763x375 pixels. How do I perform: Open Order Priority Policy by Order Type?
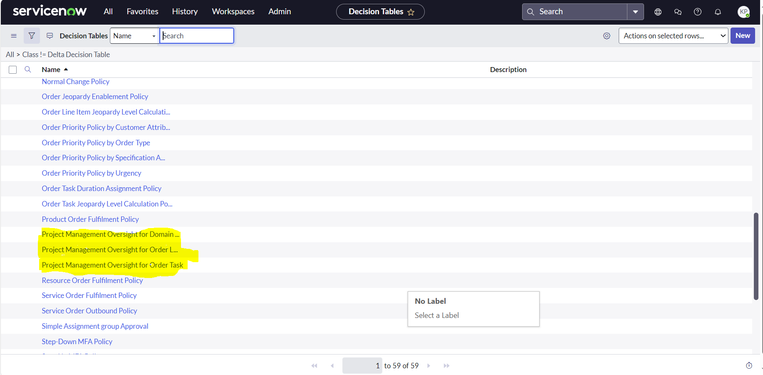[96, 143]
